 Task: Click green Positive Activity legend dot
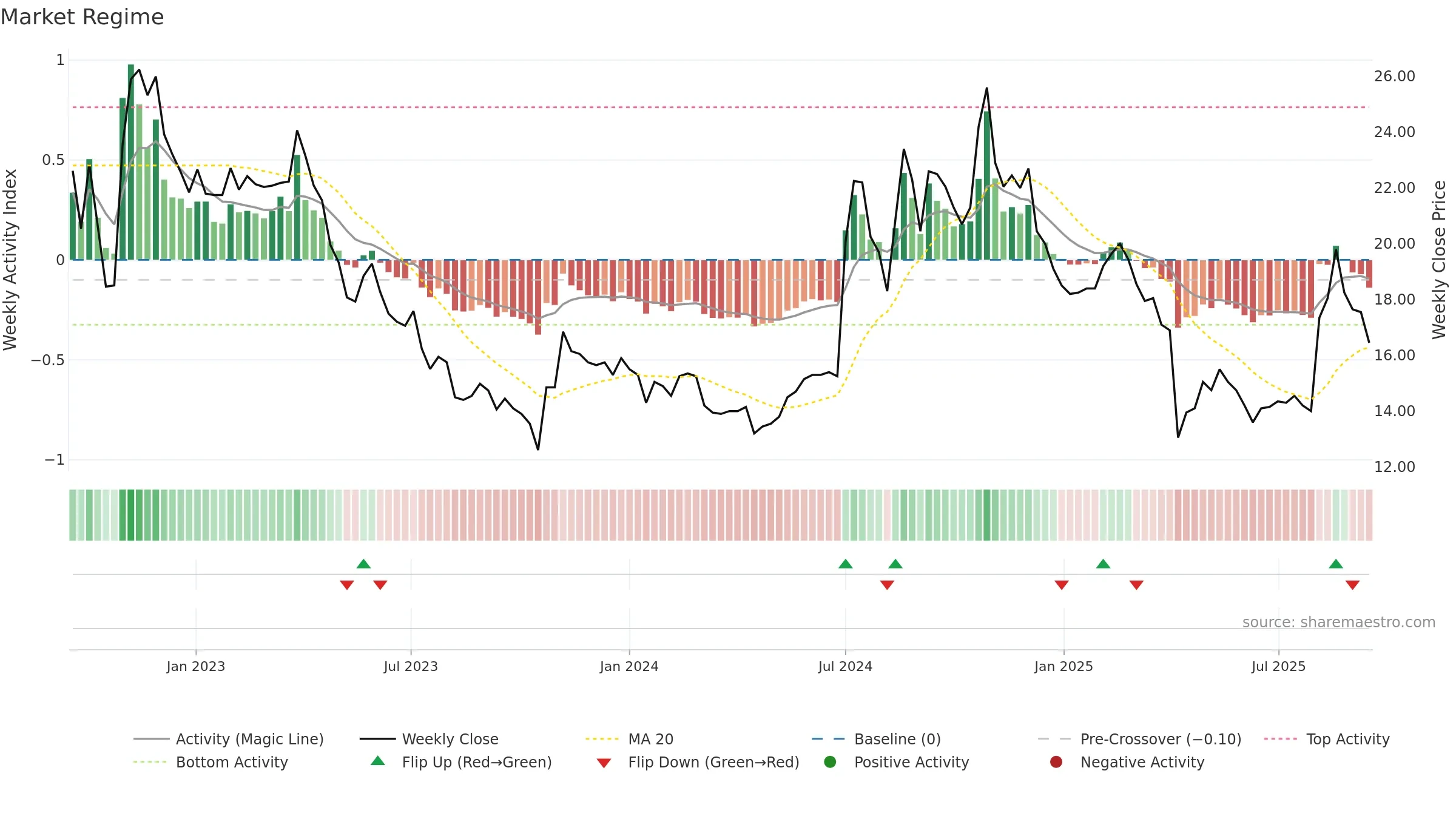[831, 762]
